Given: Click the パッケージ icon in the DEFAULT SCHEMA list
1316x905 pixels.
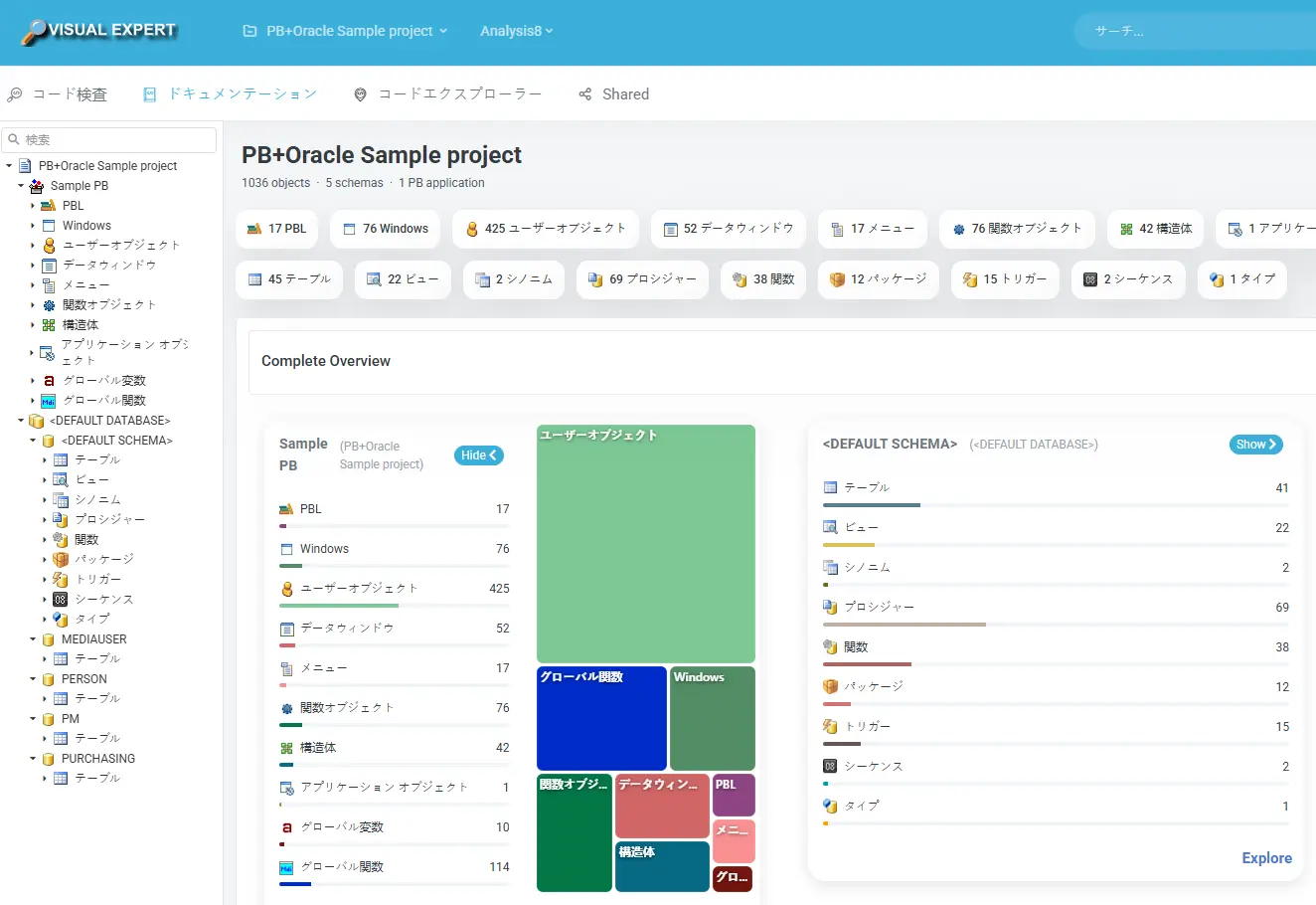Looking at the screenshot, I should coord(831,686).
